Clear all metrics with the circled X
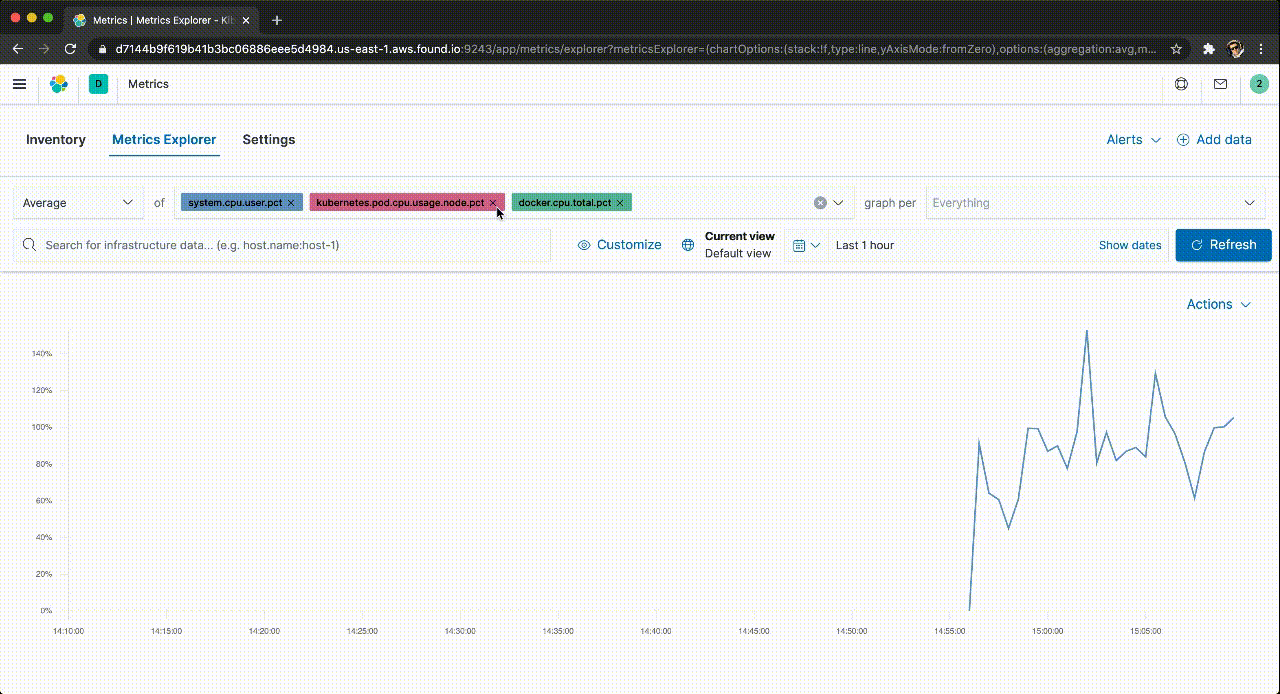 (x=820, y=202)
